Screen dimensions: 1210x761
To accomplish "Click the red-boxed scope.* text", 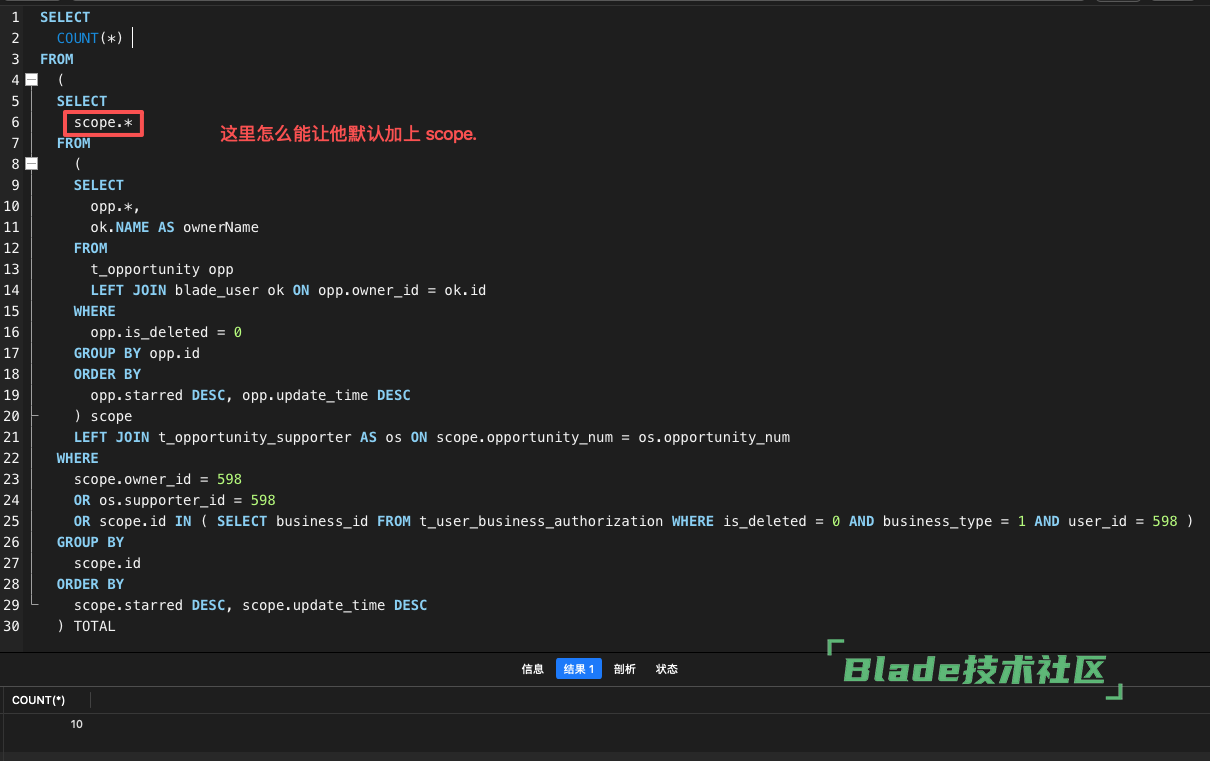I will 103,123.
